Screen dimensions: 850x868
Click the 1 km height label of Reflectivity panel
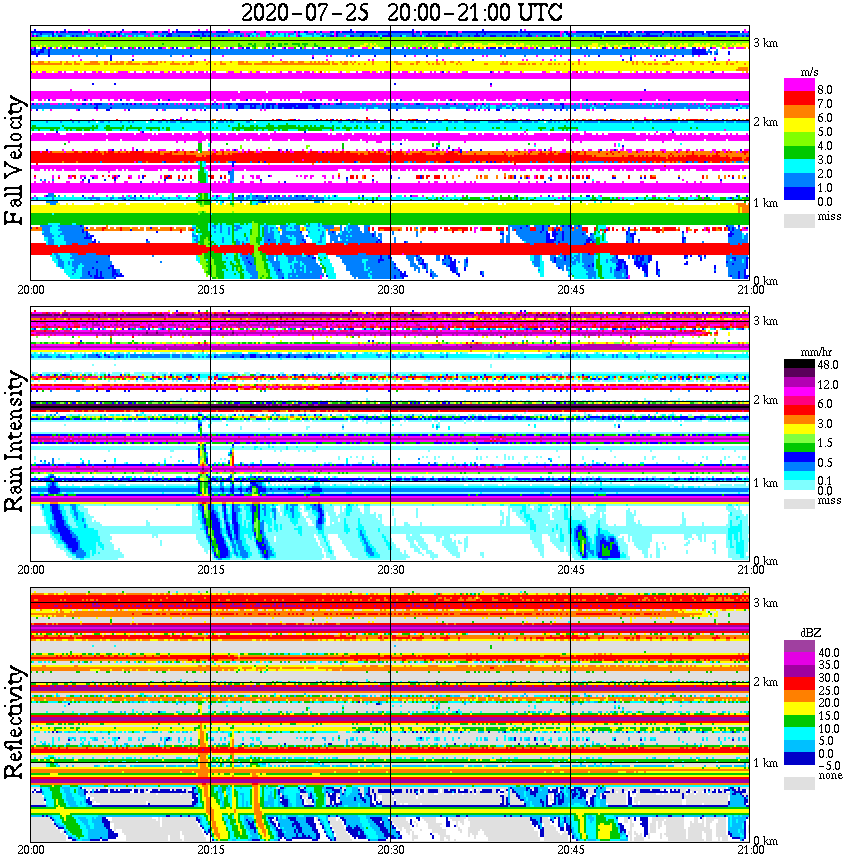click(x=765, y=763)
